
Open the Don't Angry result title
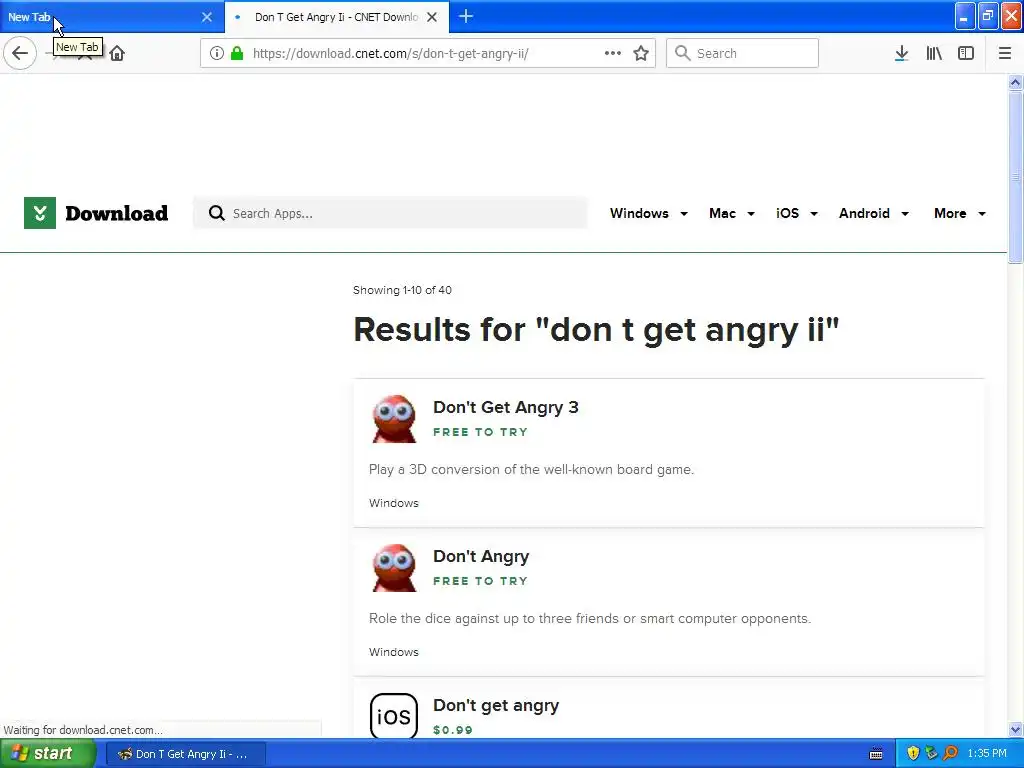click(481, 556)
